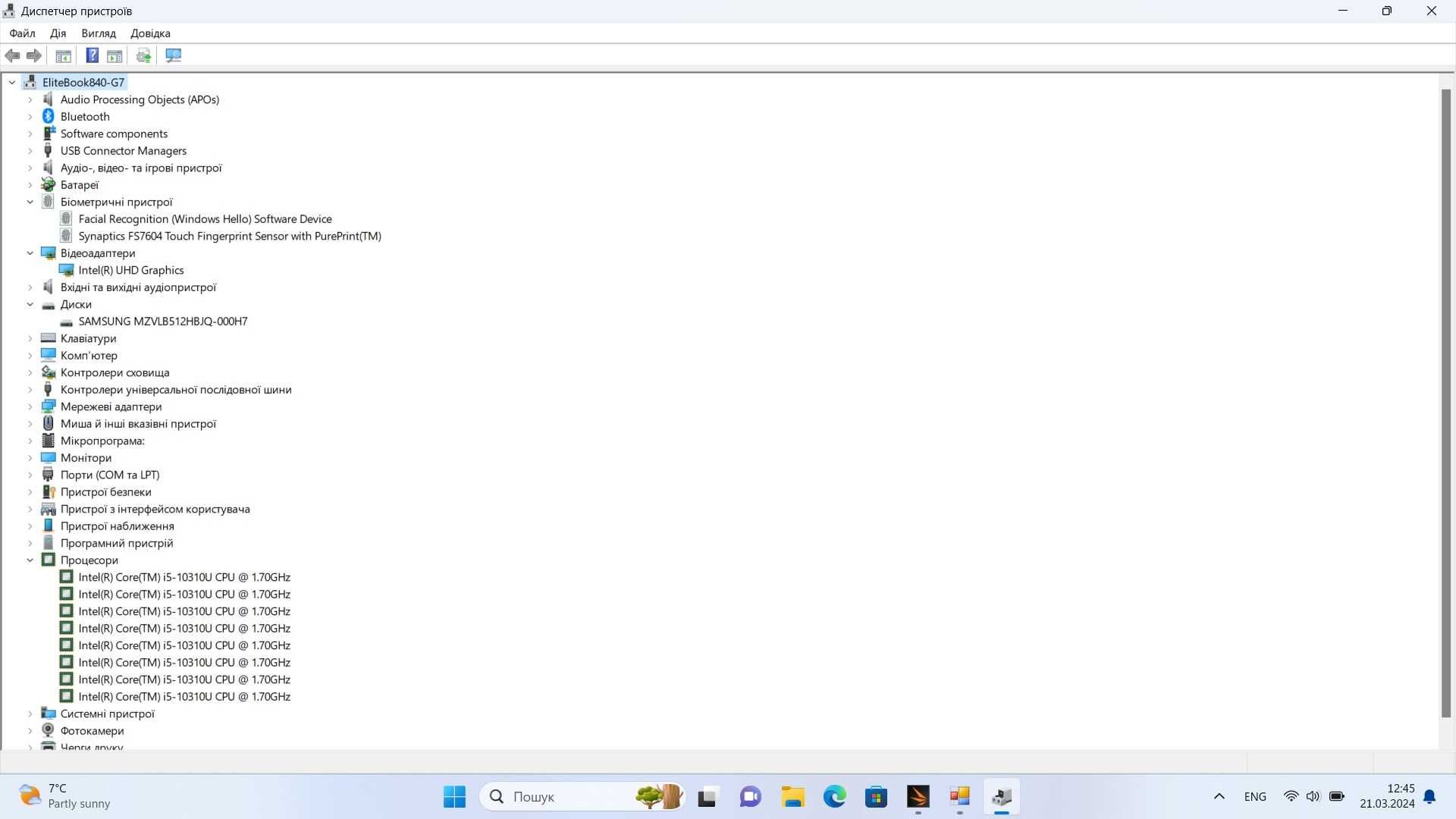Select the first Intel Core i5-10310U processor entry
The height and width of the screenshot is (819, 1456).
coord(184,577)
